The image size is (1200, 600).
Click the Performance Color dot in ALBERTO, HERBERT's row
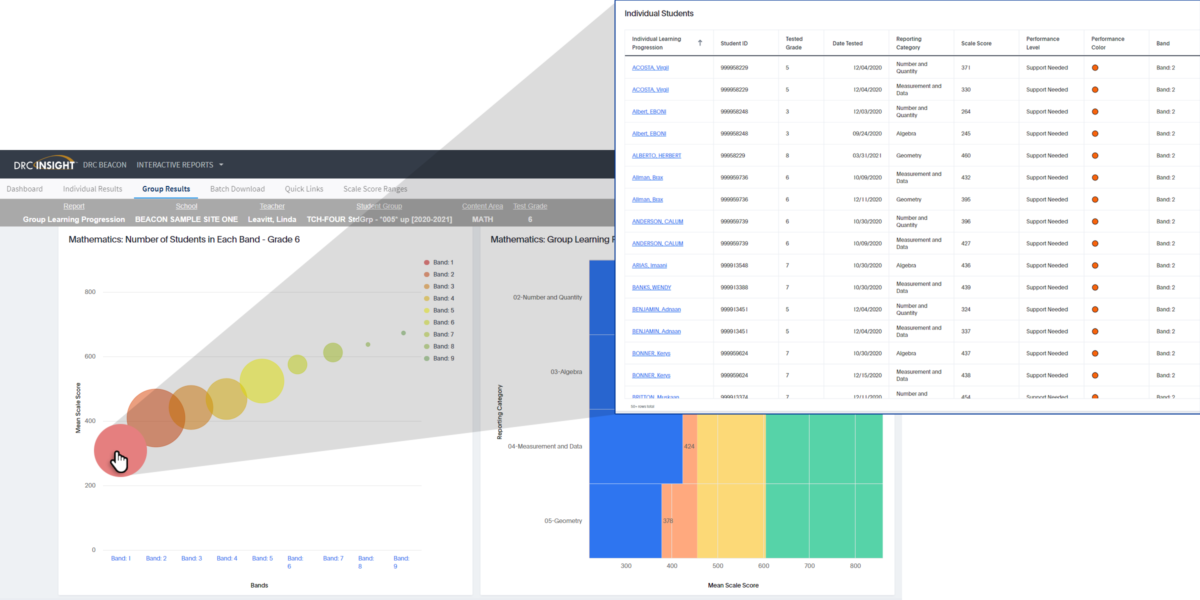(1096, 155)
